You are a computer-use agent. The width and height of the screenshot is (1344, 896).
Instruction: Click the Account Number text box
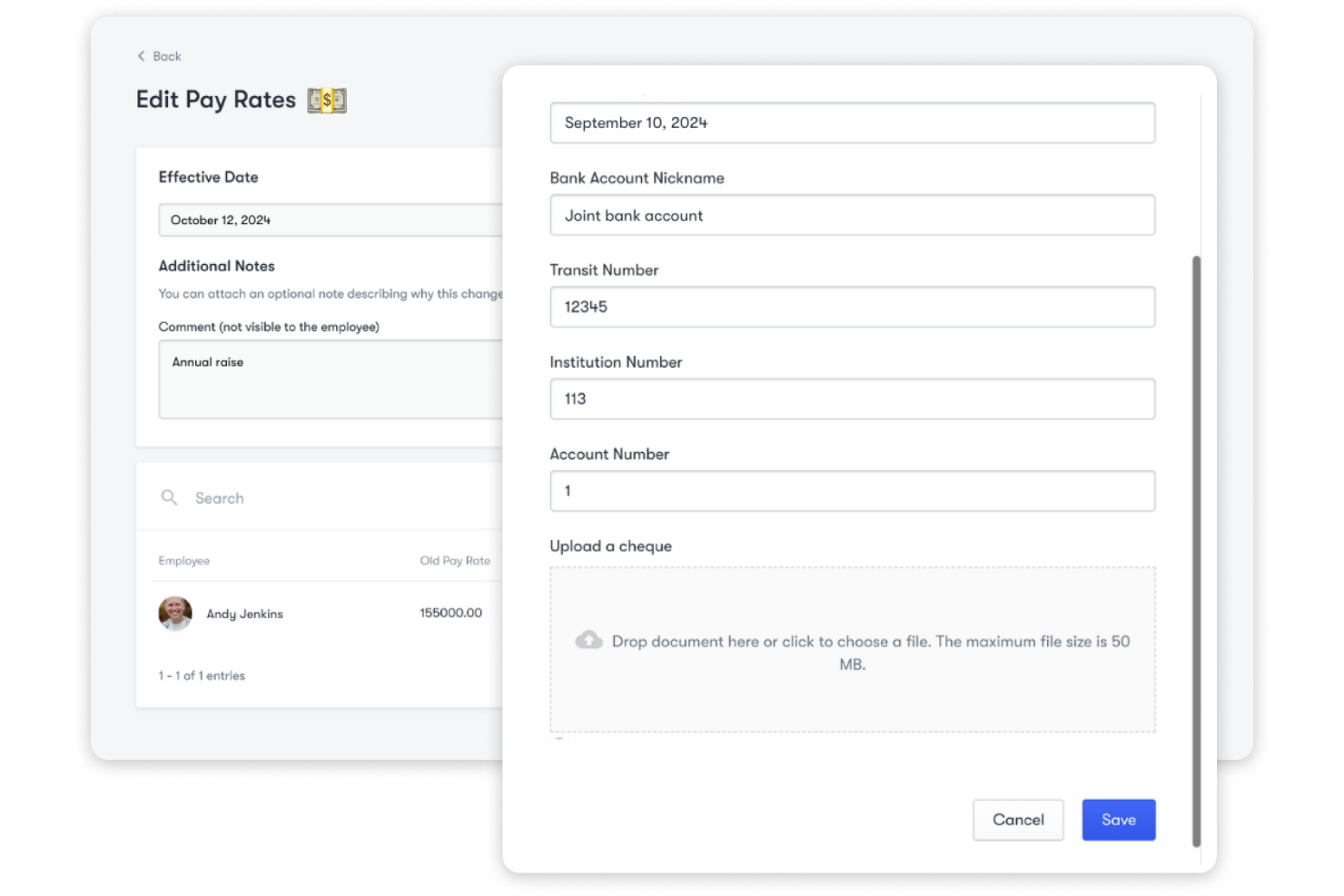pyautogui.click(x=852, y=491)
